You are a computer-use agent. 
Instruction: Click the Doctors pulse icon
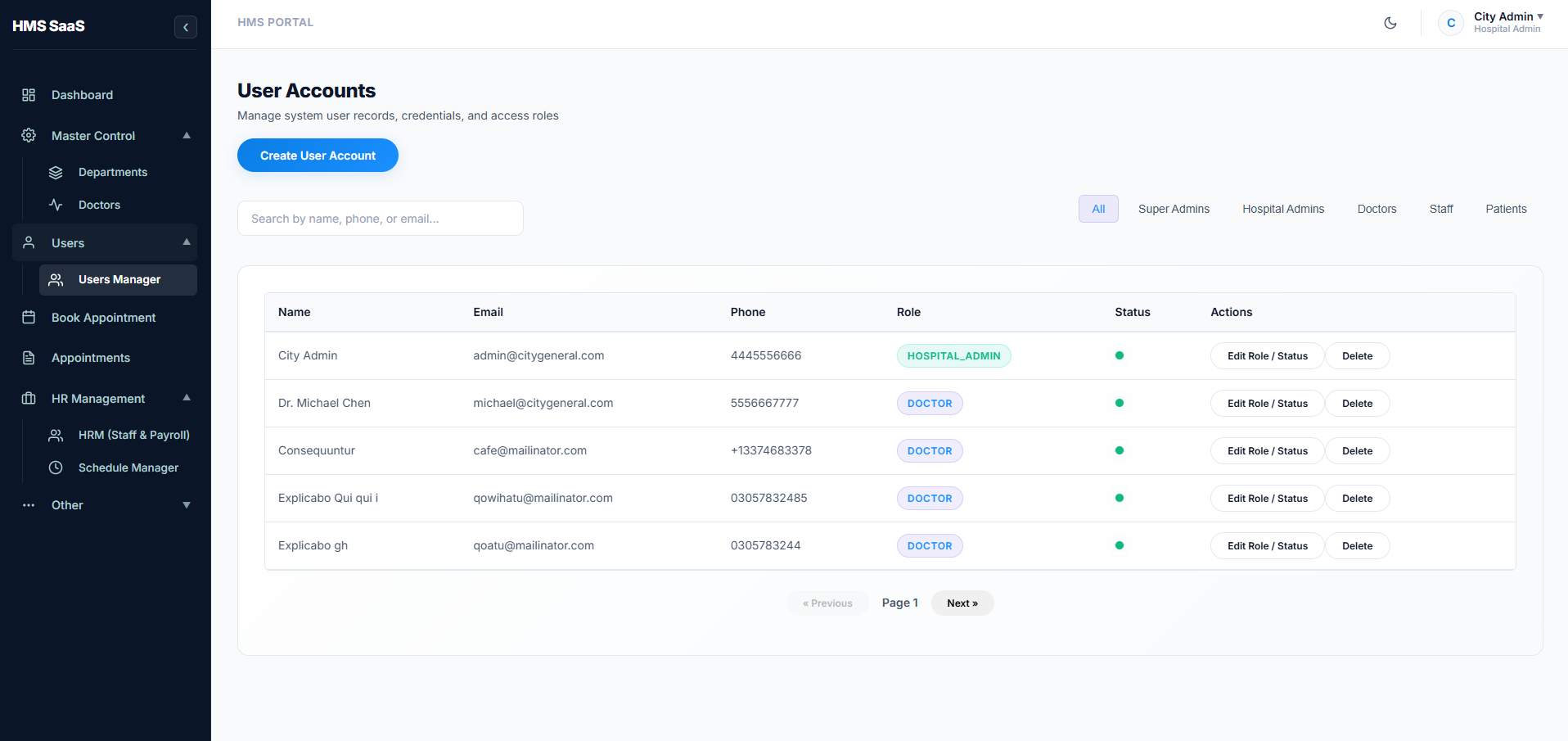point(56,205)
